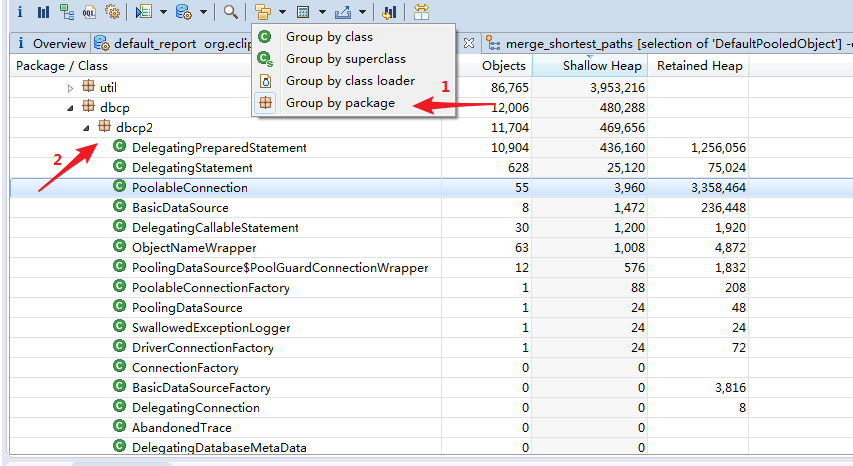Screen dimensions: 853x466
Task: Open the thread overview gear icon
Action: [x=113, y=12]
